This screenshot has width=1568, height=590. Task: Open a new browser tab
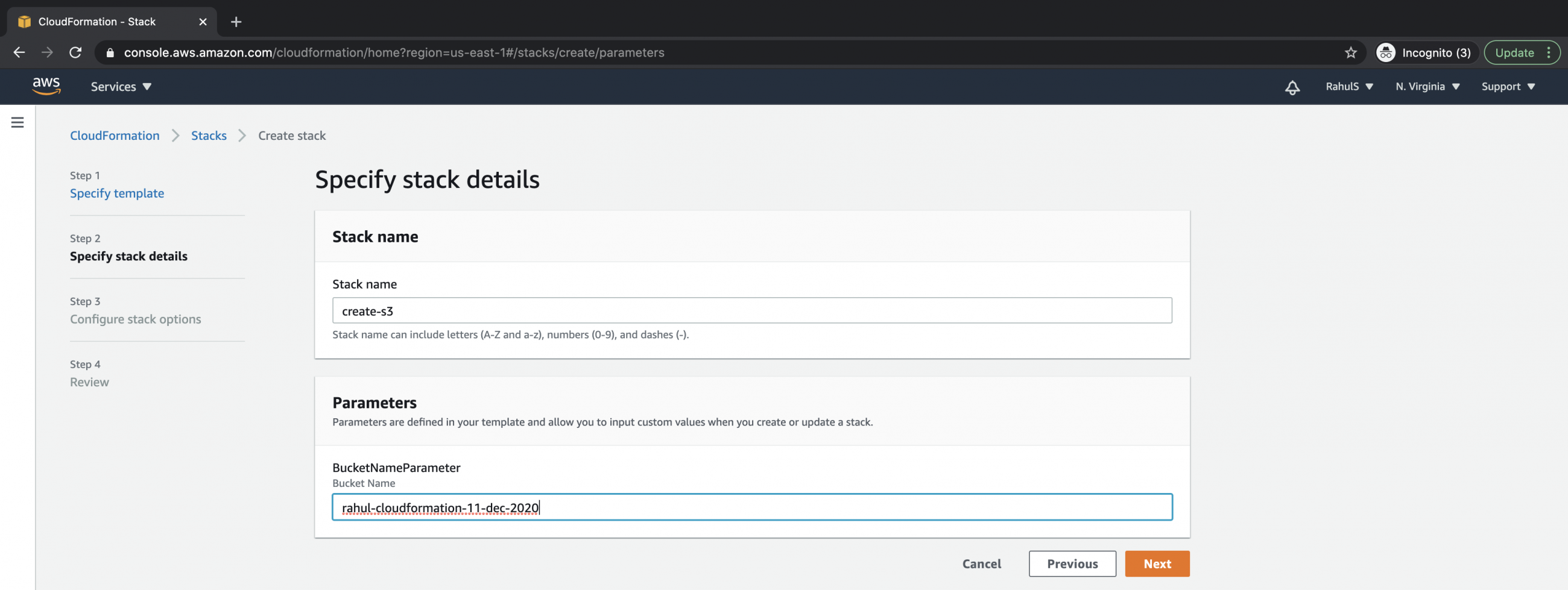[236, 22]
